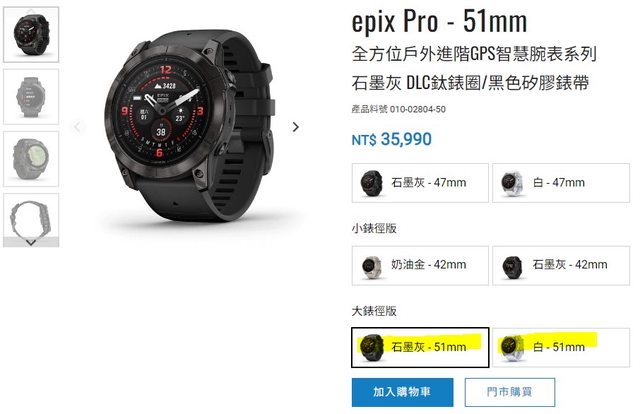The width and height of the screenshot is (640, 414).
Task: Click the cream gold 42mm watch icon
Action: coord(371,267)
